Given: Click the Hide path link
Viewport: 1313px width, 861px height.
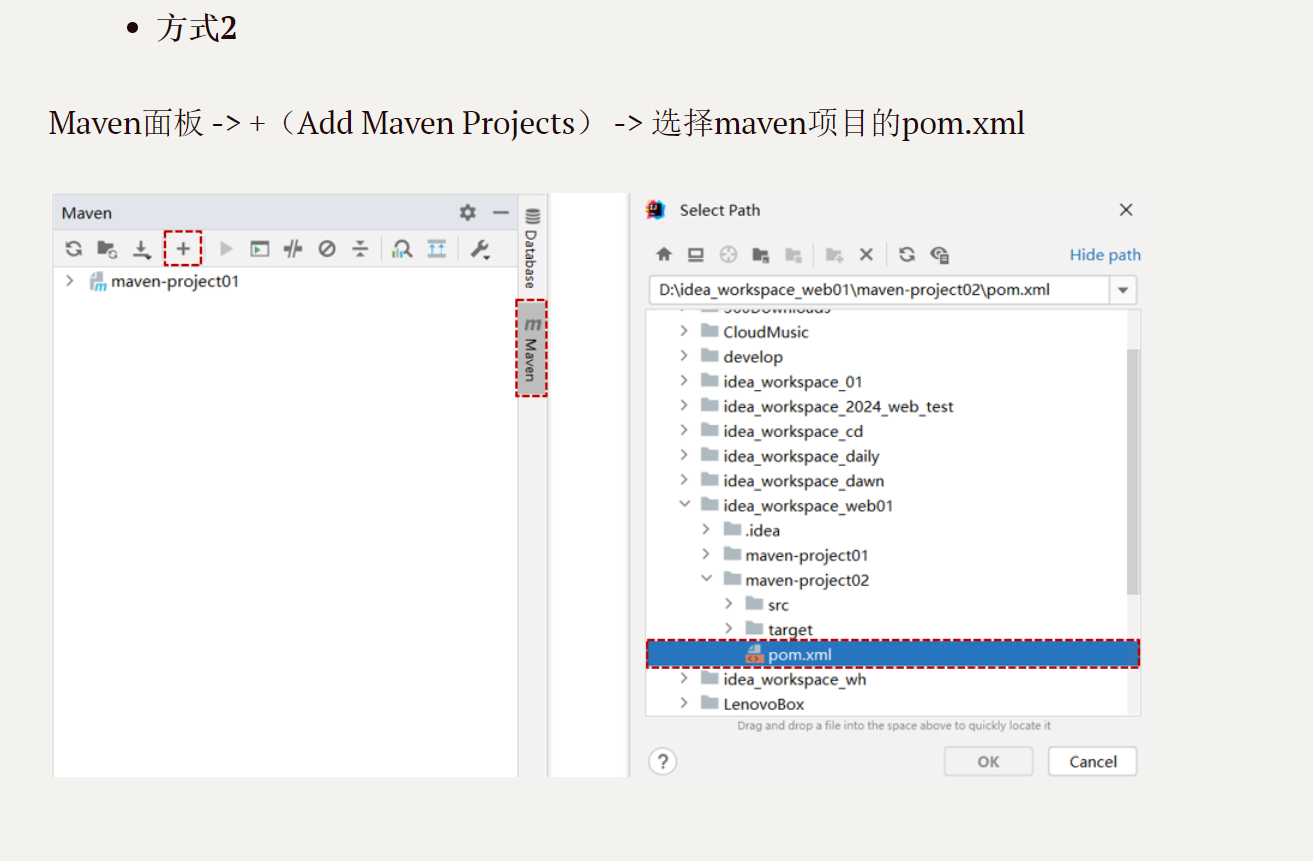Looking at the screenshot, I should point(1104,255).
